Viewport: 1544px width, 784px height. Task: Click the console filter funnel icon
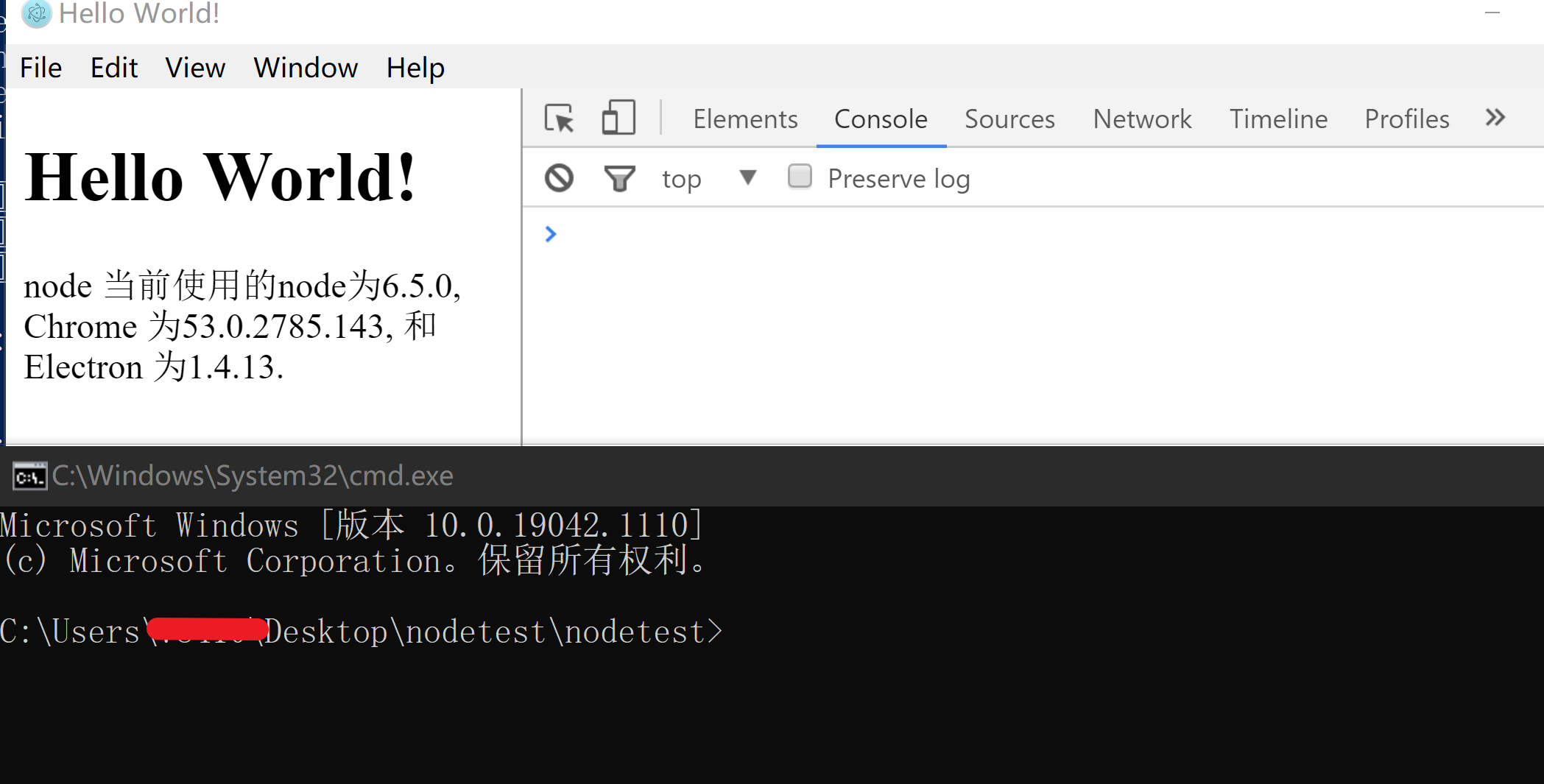coord(618,178)
